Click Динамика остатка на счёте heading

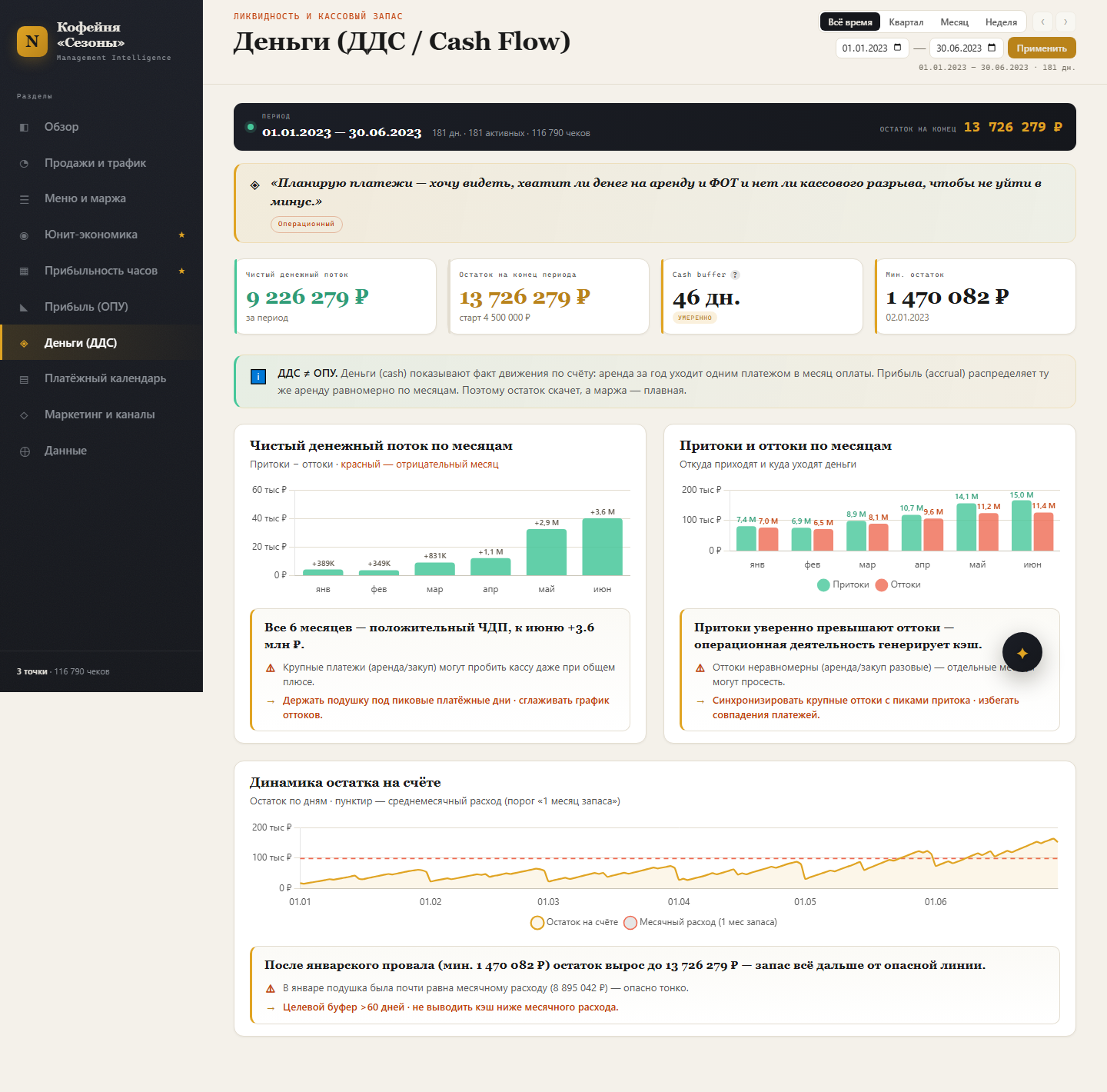tap(345, 783)
